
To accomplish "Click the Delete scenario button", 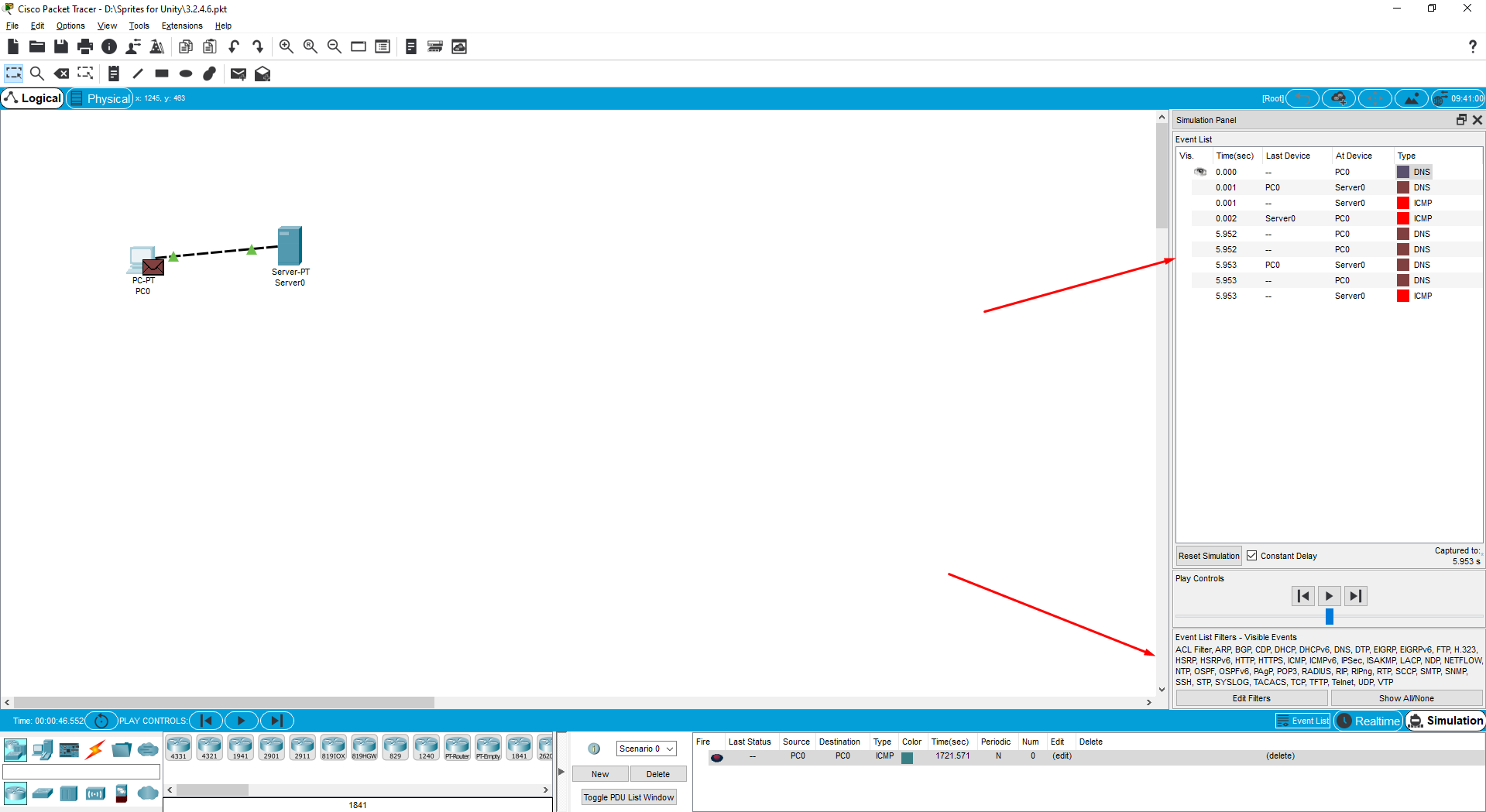I will [658, 774].
